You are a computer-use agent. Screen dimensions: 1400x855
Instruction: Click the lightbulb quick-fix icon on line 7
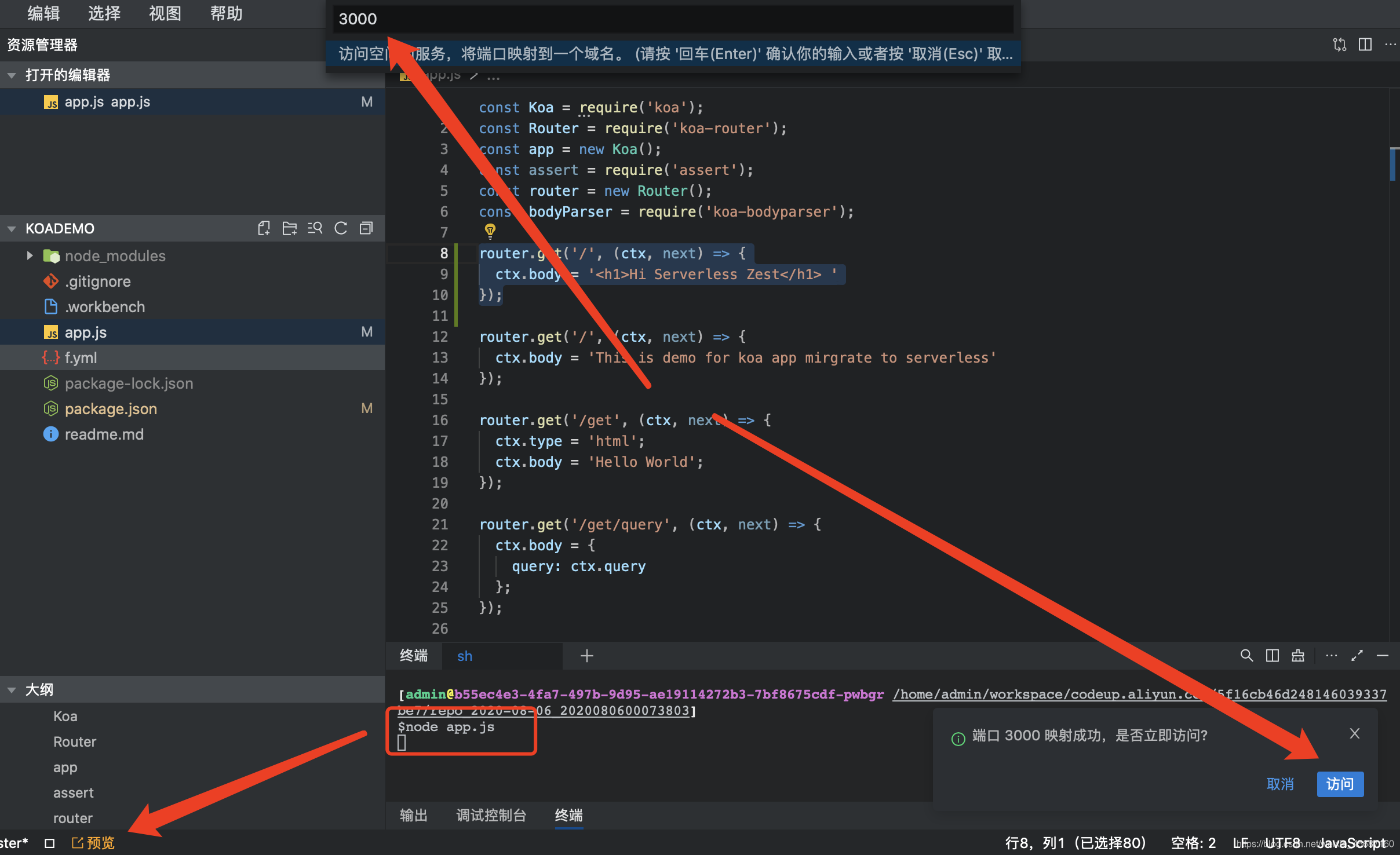click(x=490, y=231)
